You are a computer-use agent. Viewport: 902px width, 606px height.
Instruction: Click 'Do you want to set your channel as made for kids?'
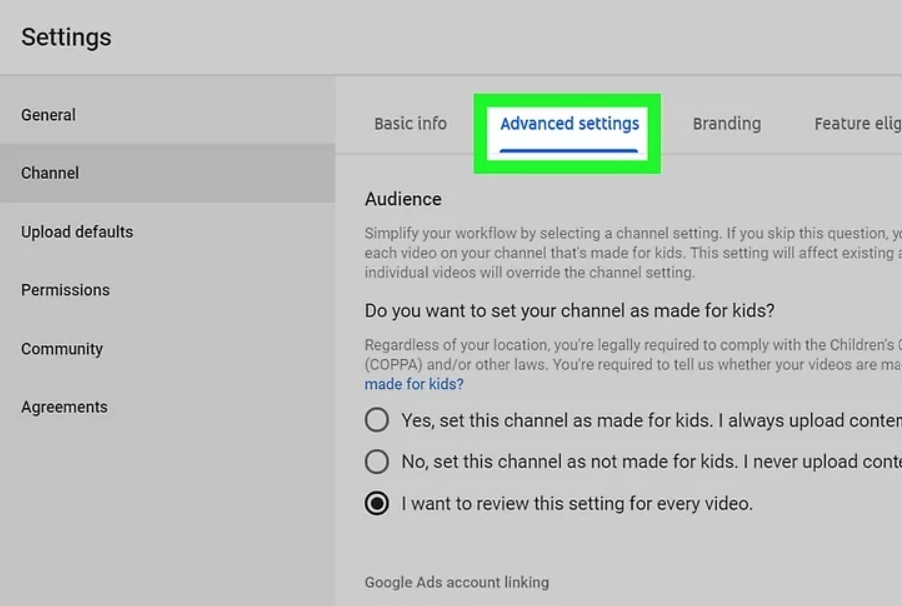pyautogui.click(x=570, y=311)
